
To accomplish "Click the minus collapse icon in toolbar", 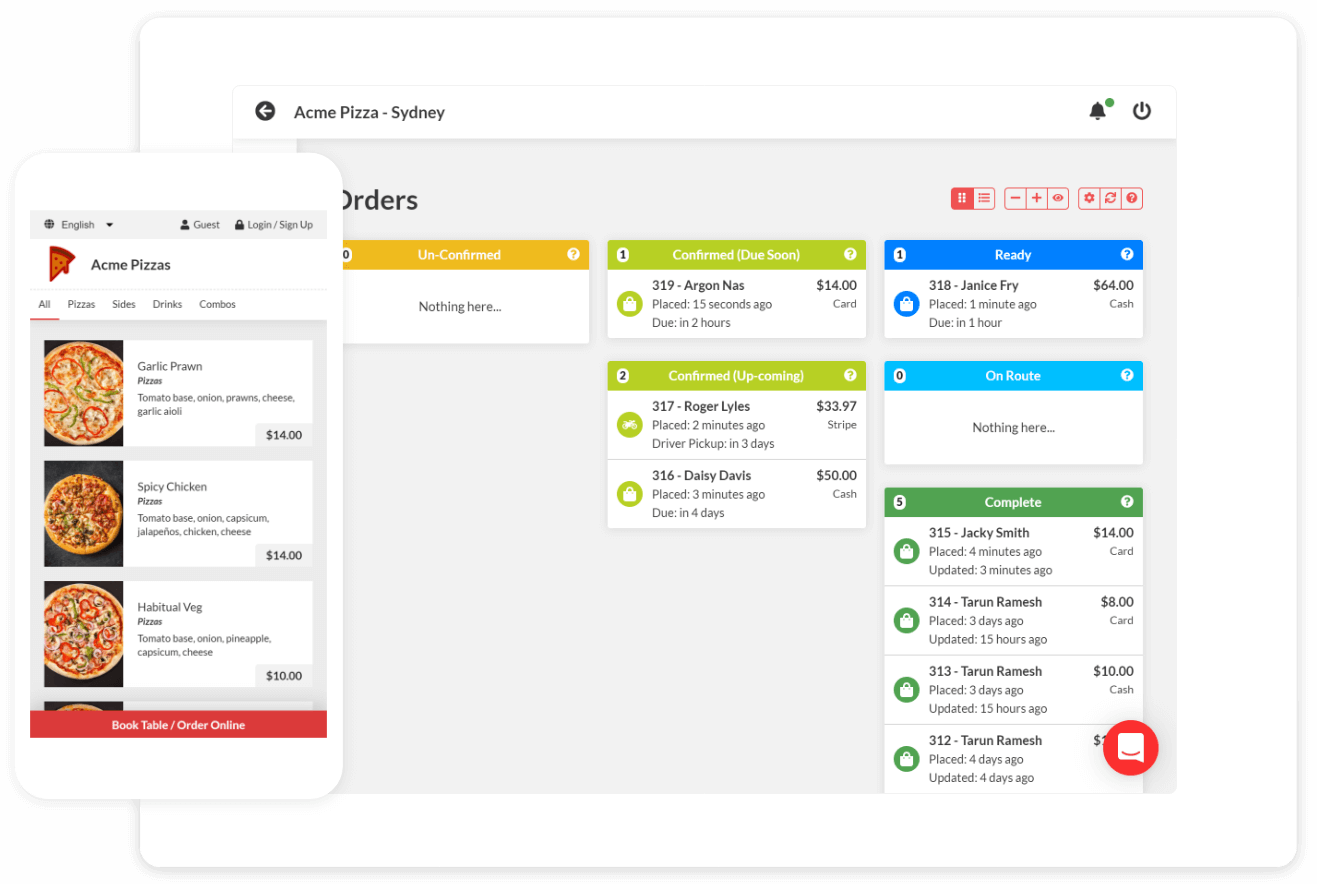I will coord(1015,198).
